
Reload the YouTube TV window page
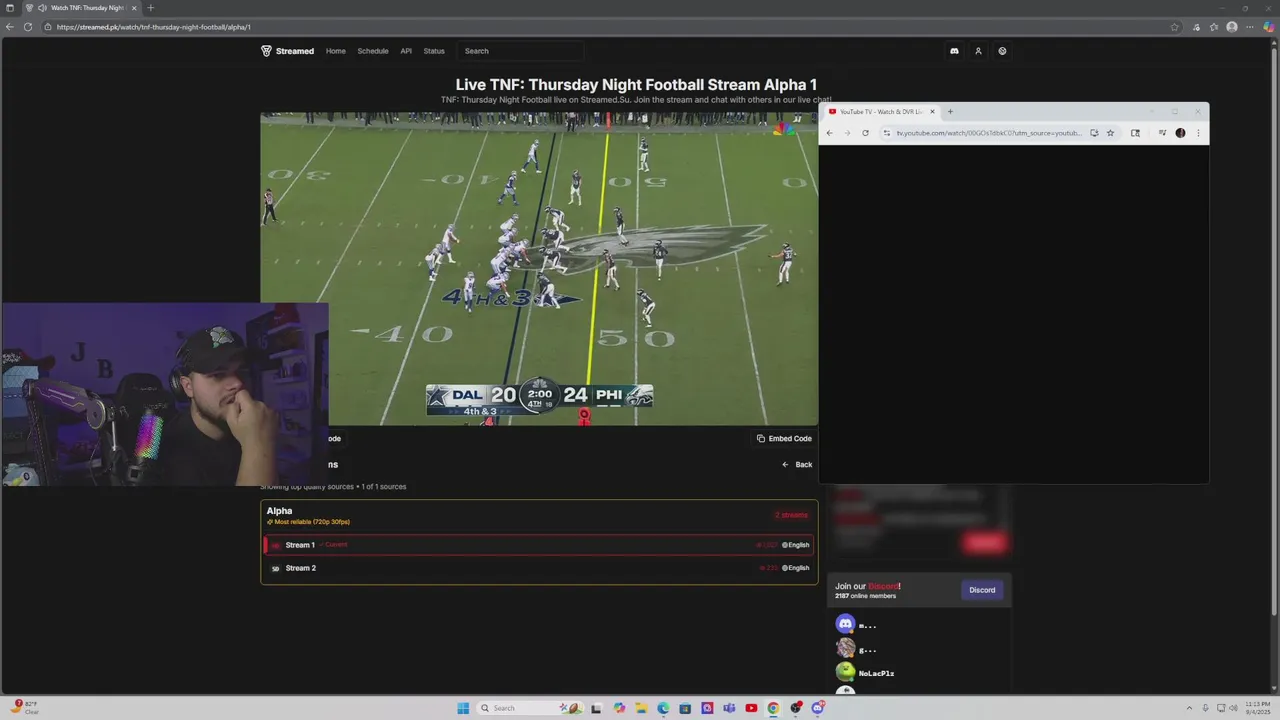[x=865, y=133]
